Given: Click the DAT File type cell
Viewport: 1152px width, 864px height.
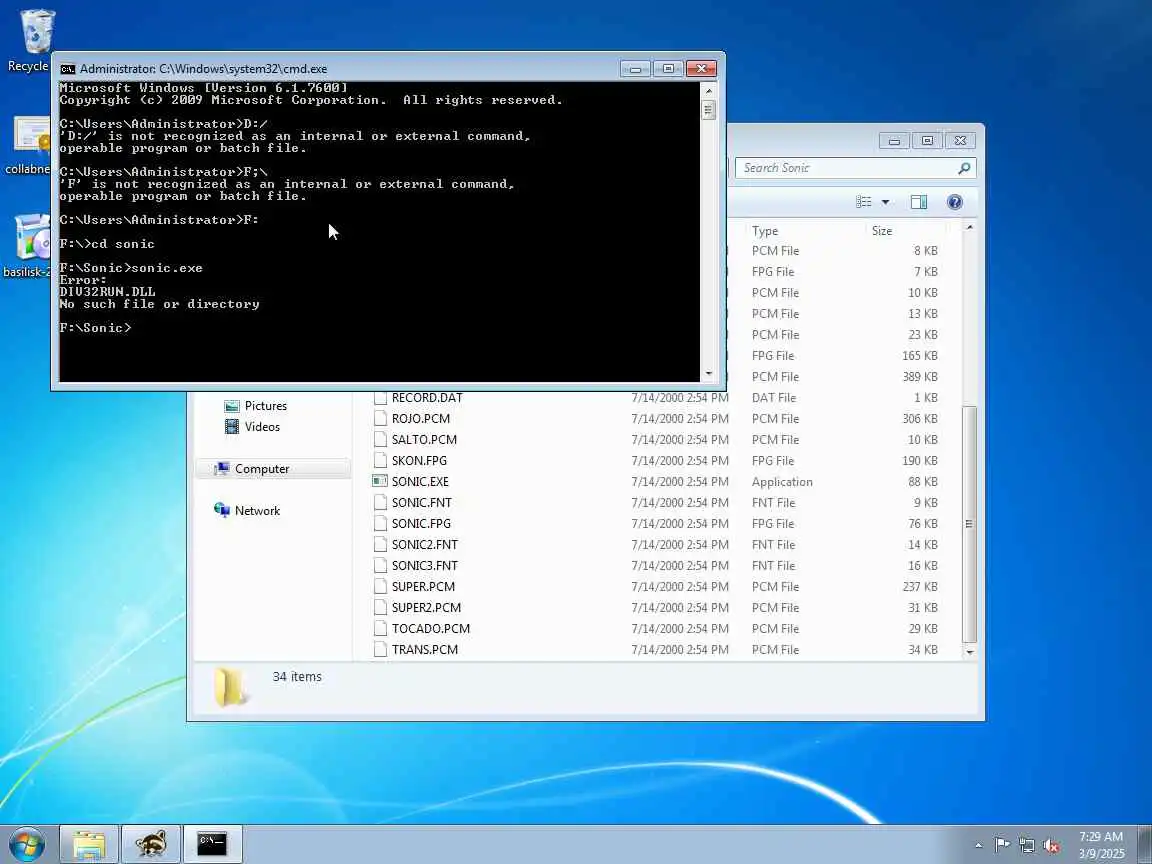Looking at the screenshot, I should pos(774,397).
